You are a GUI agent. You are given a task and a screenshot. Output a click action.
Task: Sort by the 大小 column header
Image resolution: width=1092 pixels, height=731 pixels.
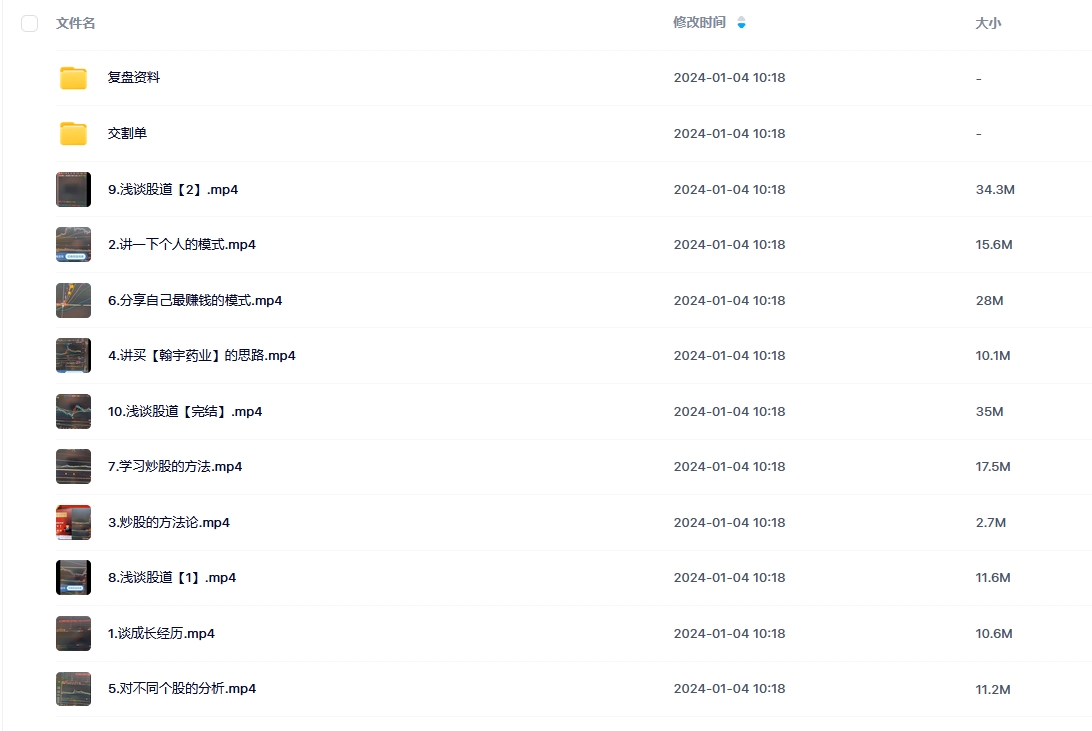click(x=988, y=24)
